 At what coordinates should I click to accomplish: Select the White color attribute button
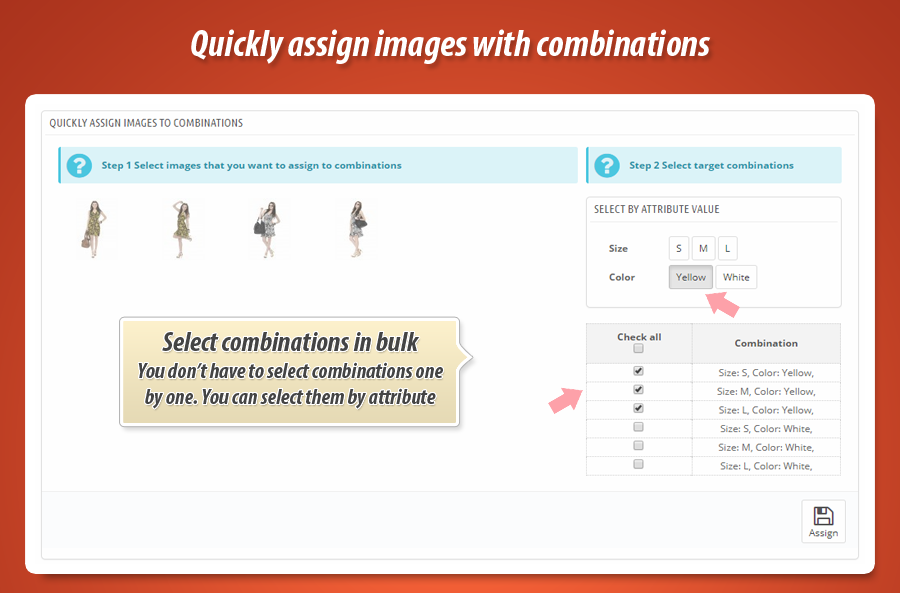point(736,277)
